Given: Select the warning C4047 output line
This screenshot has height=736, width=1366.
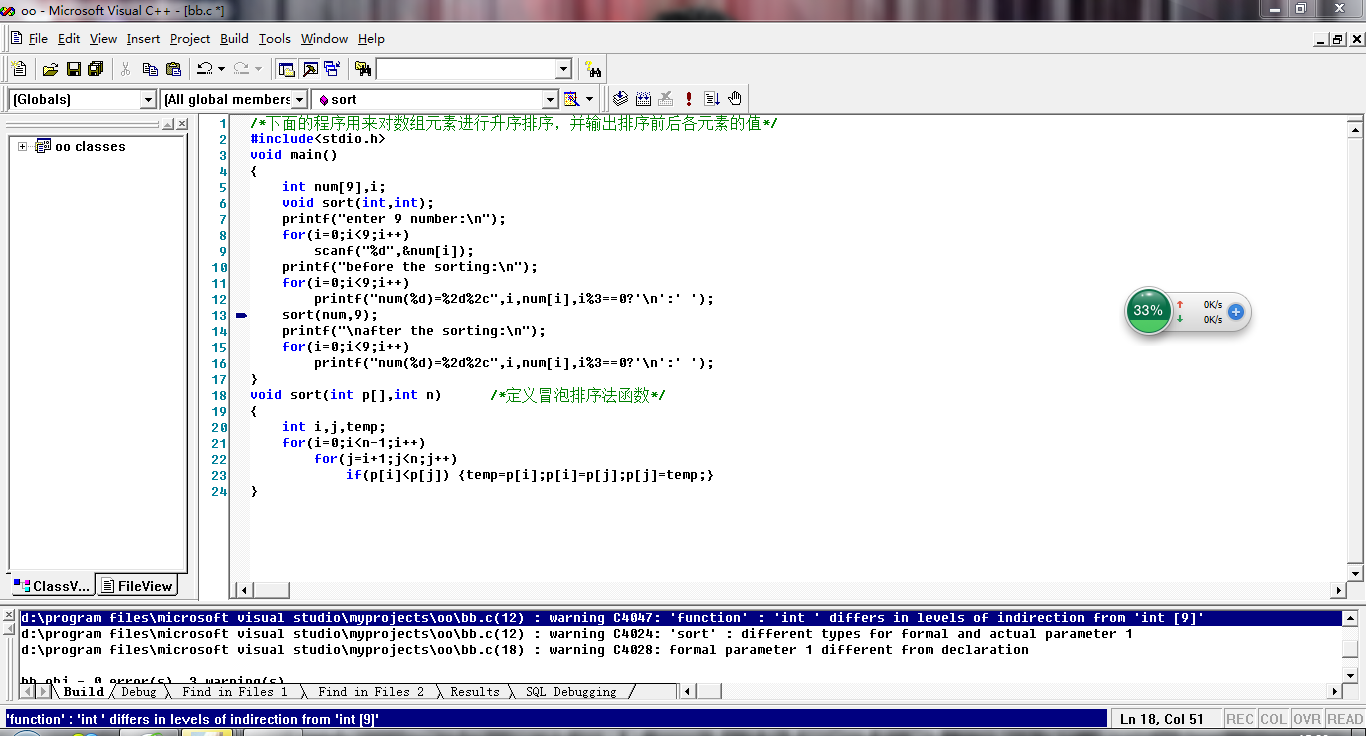Looking at the screenshot, I should pos(680,618).
